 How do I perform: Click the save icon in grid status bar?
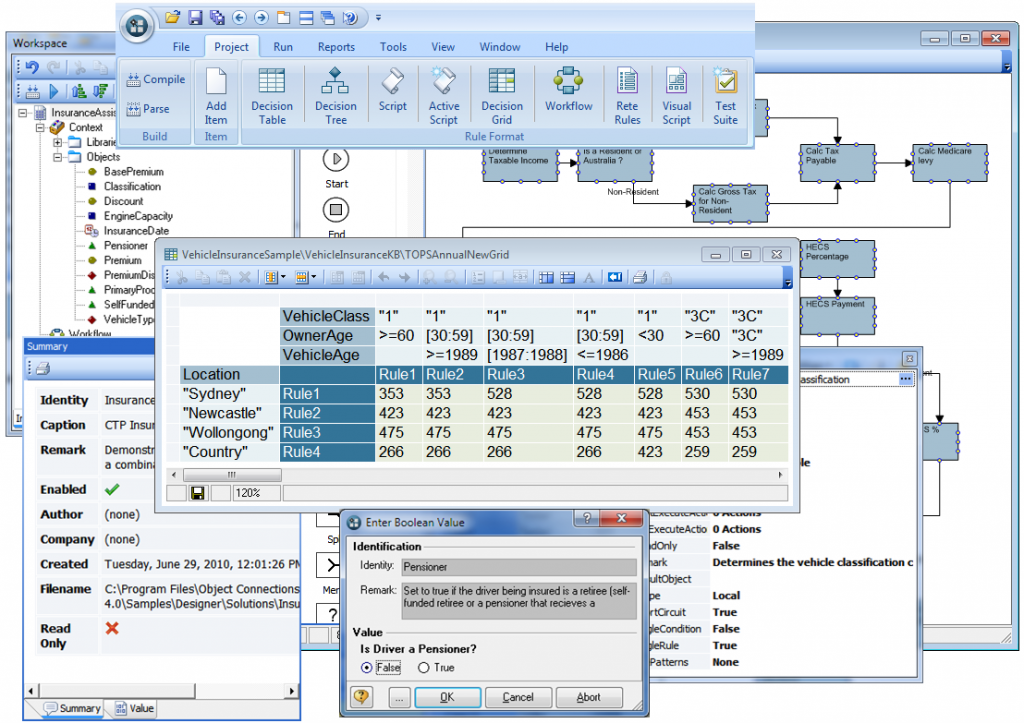197,493
